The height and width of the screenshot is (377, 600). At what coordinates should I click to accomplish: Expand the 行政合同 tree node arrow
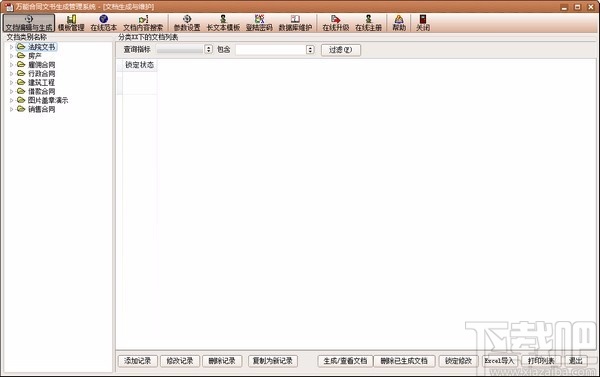(x=11, y=73)
